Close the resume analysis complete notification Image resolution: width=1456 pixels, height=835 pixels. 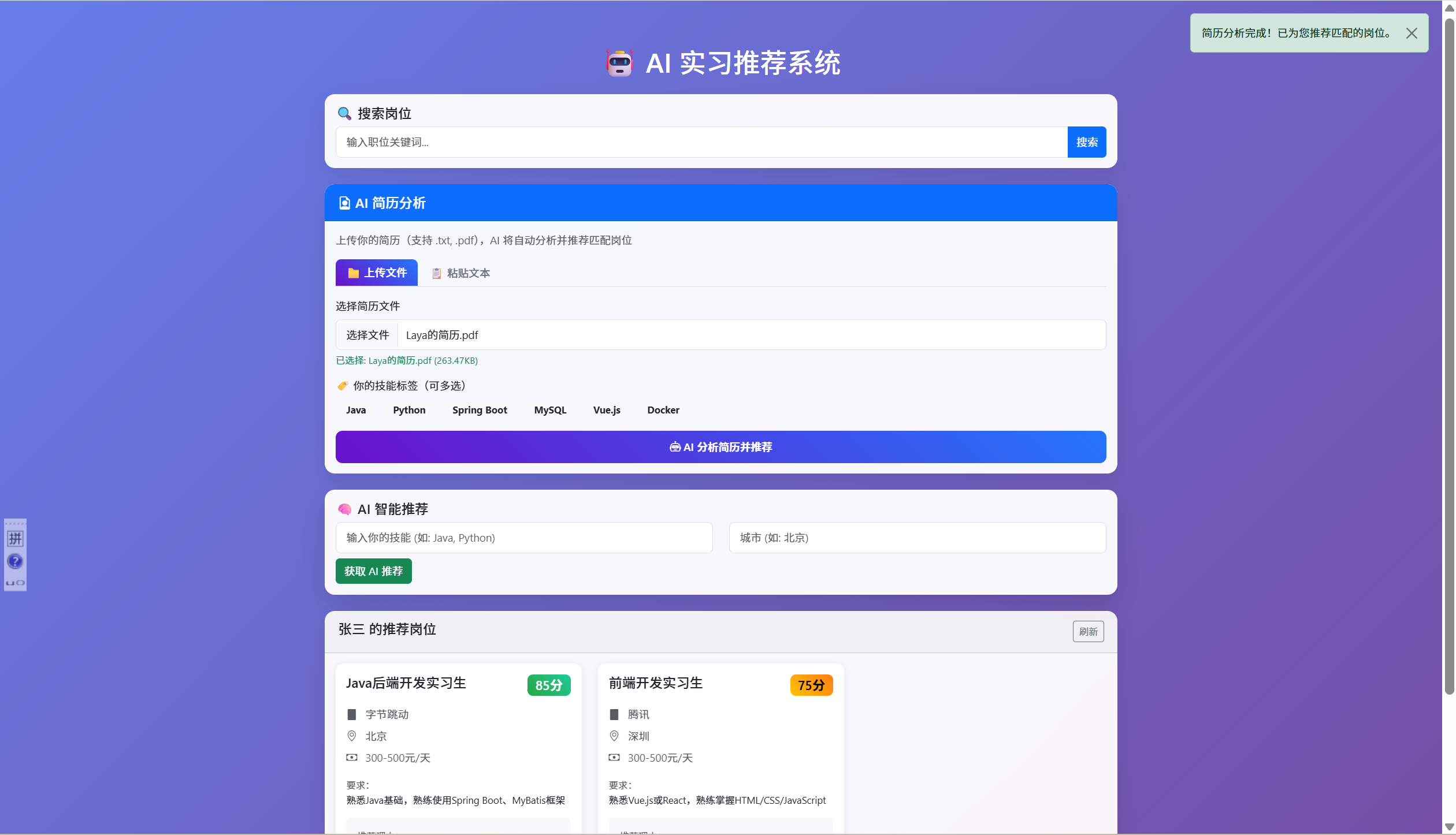[1412, 33]
